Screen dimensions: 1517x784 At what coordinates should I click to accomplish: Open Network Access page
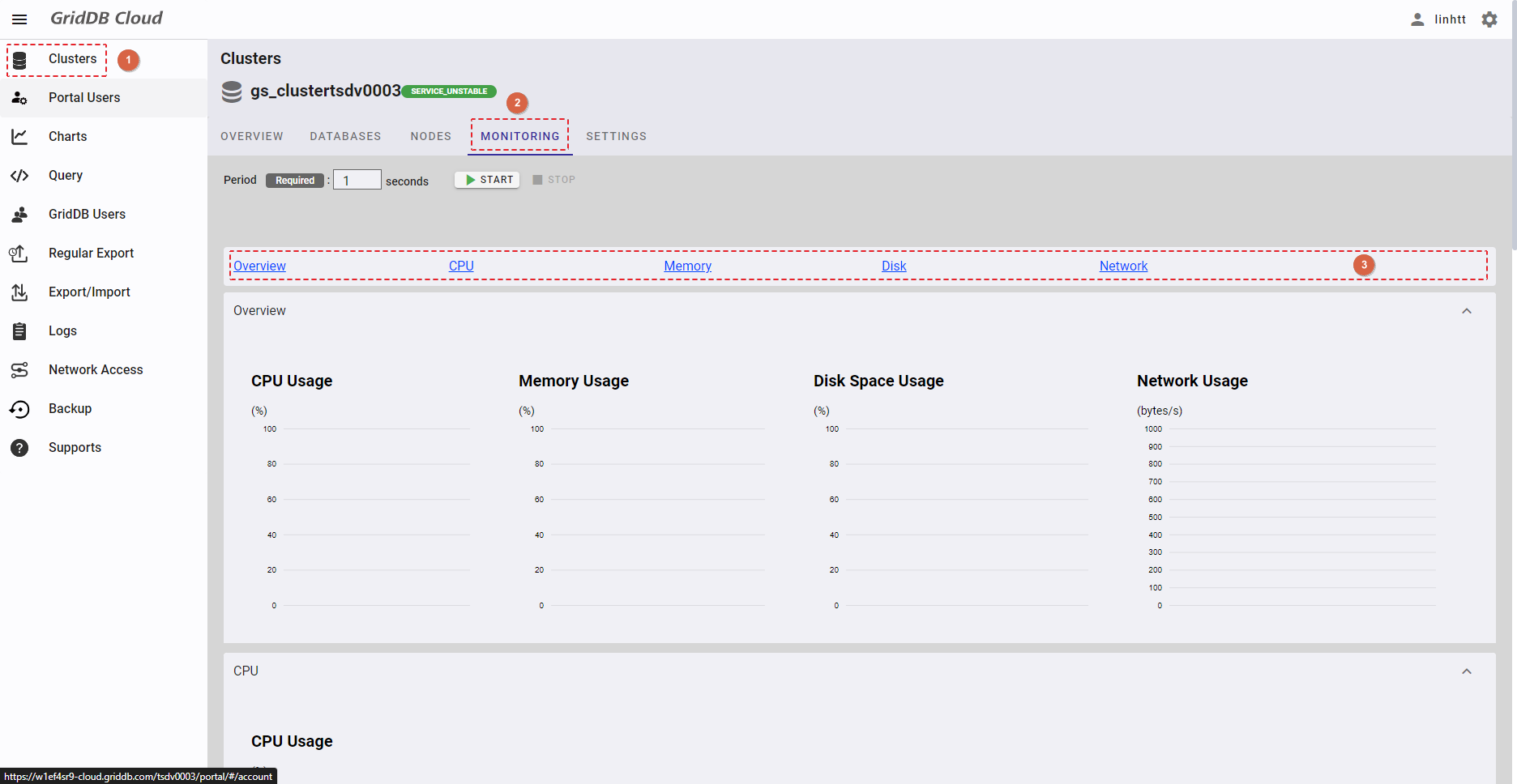(96, 370)
